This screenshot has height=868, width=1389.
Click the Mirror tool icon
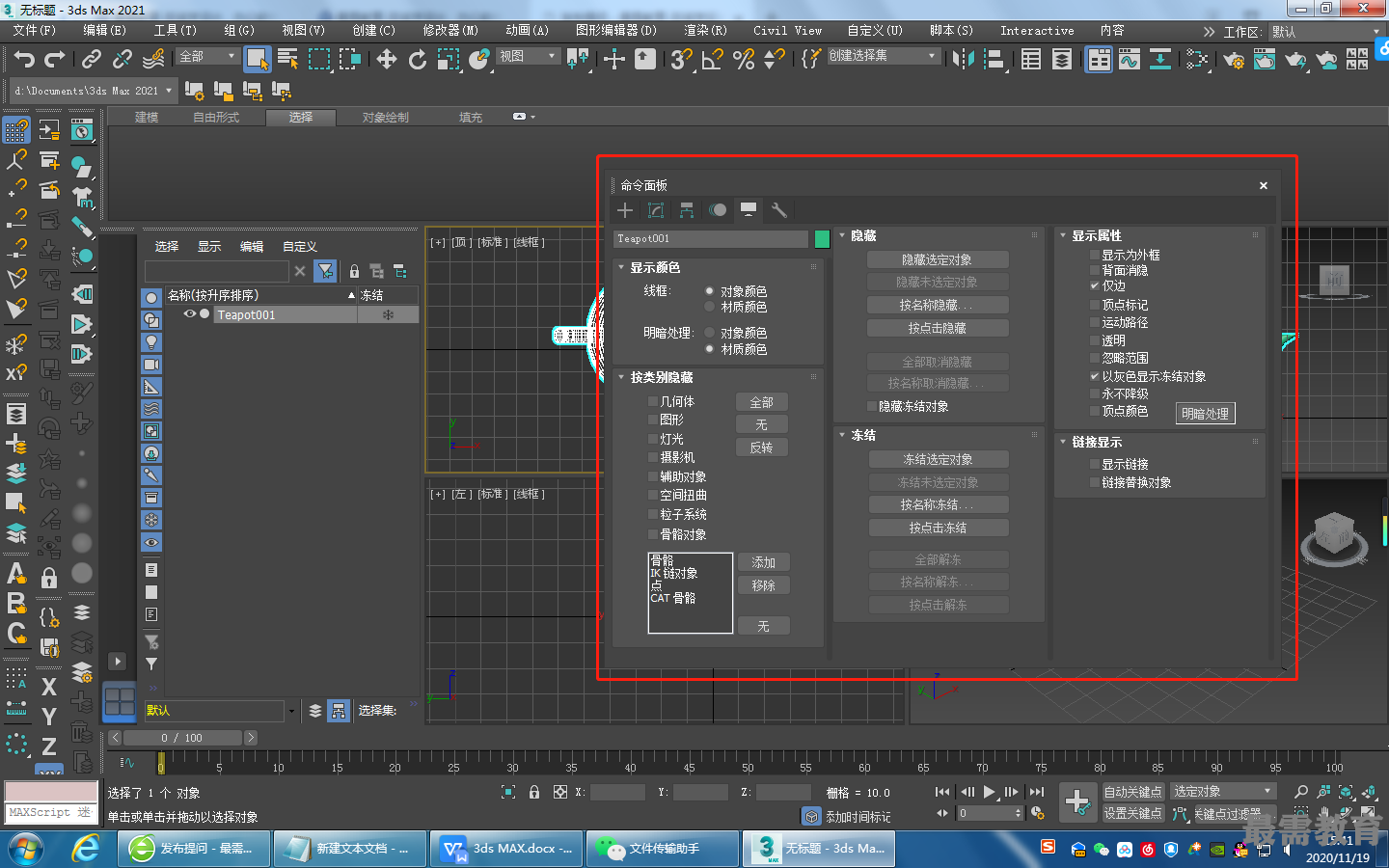click(x=963, y=60)
